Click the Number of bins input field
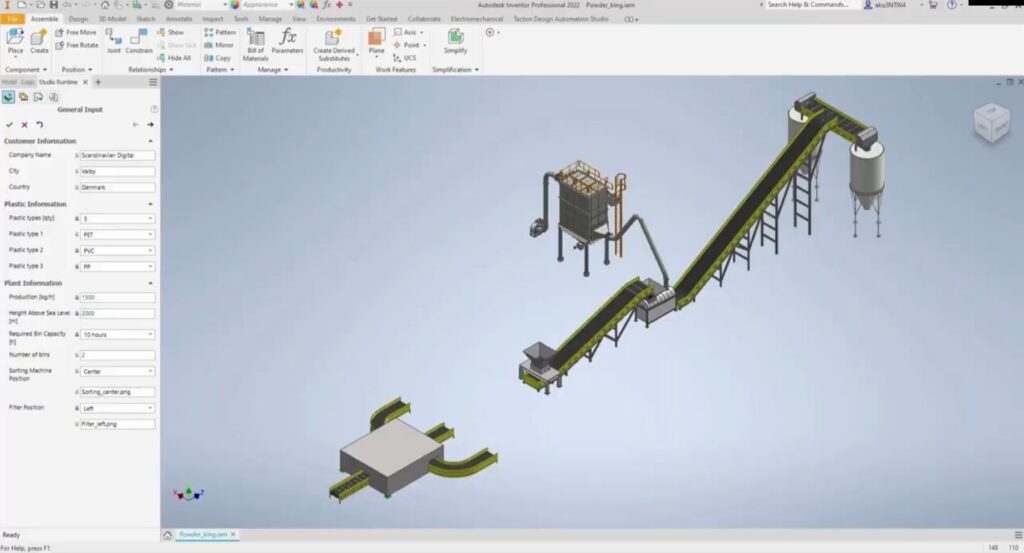This screenshot has height=553, width=1024. point(118,355)
